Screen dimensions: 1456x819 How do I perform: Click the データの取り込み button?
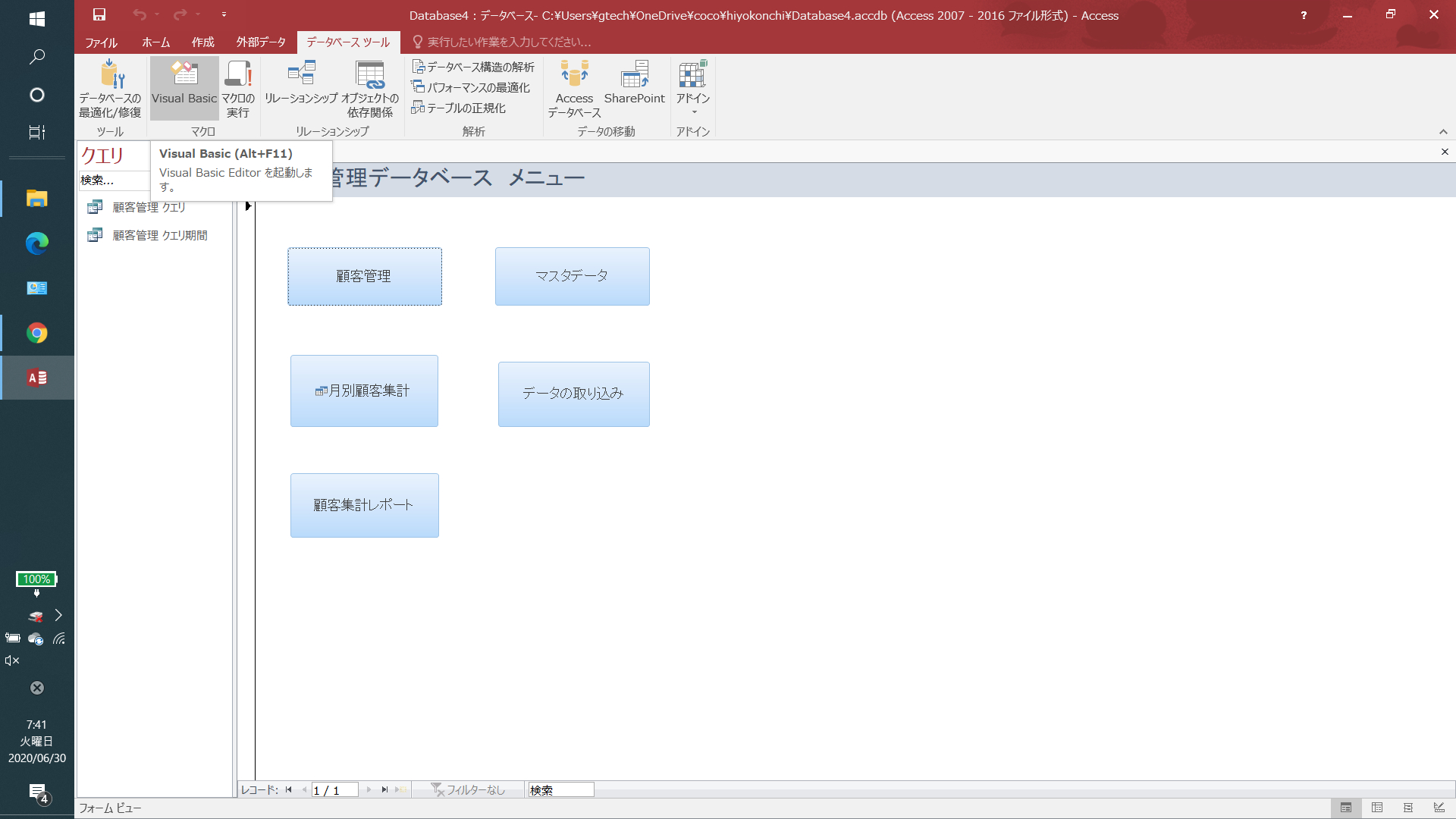pyautogui.click(x=573, y=394)
